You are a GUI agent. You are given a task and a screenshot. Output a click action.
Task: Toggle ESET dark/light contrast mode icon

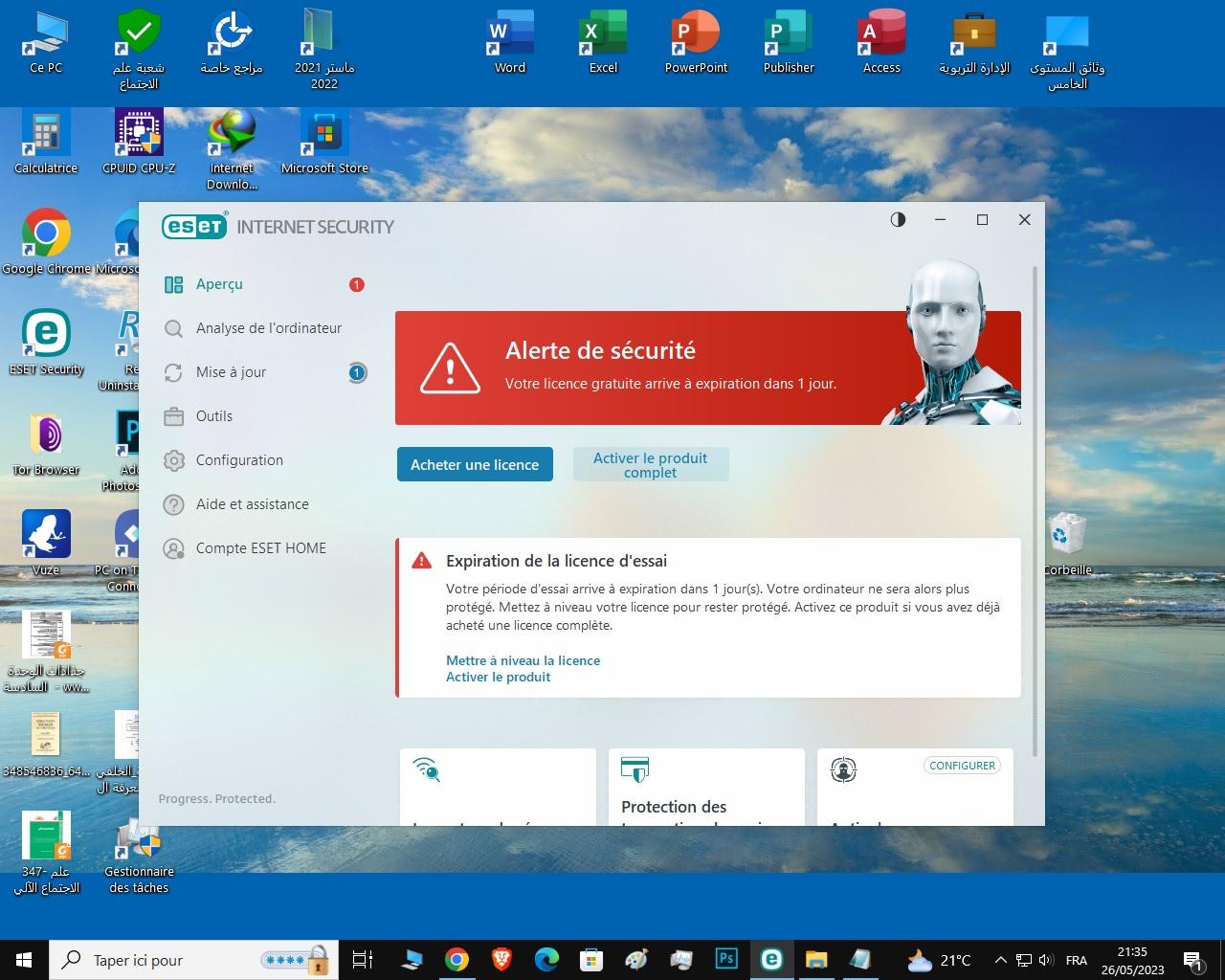pyautogui.click(x=898, y=219)
